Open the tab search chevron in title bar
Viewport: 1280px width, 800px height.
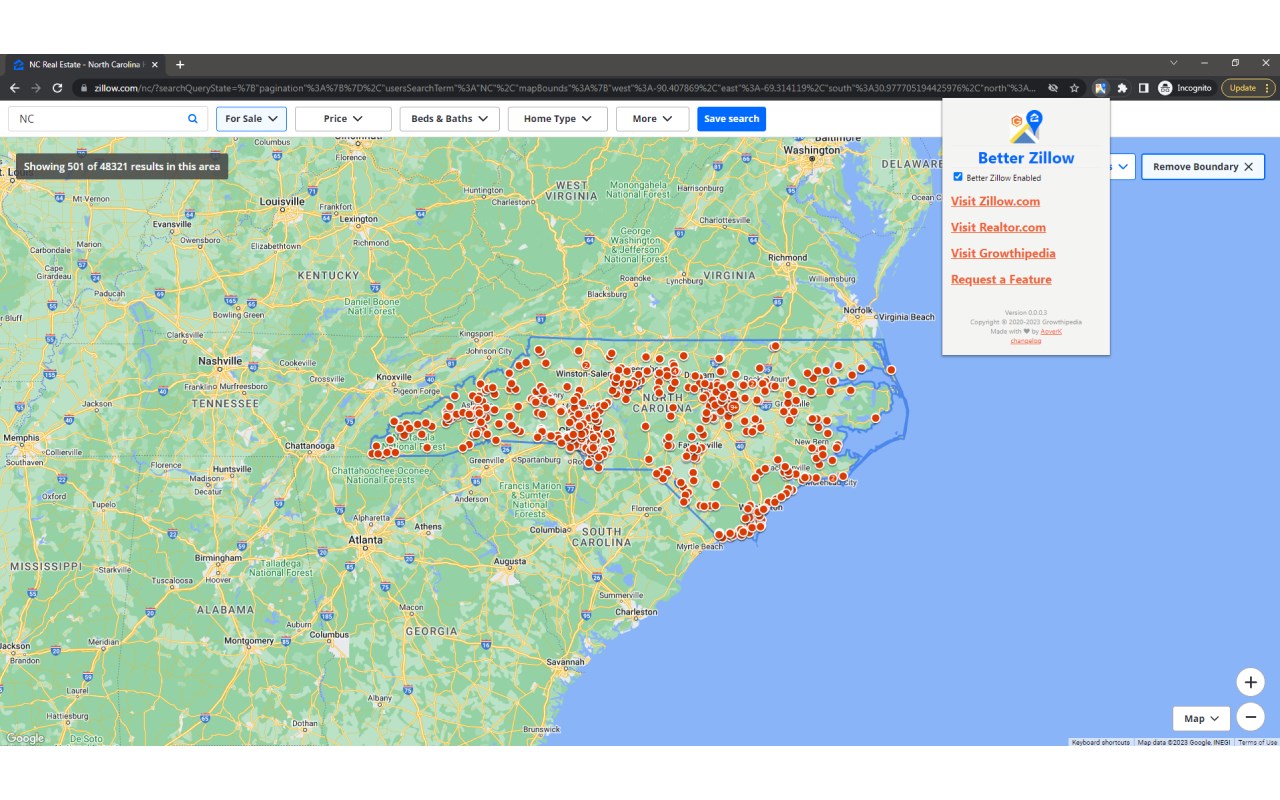(x=1172, y=63)
